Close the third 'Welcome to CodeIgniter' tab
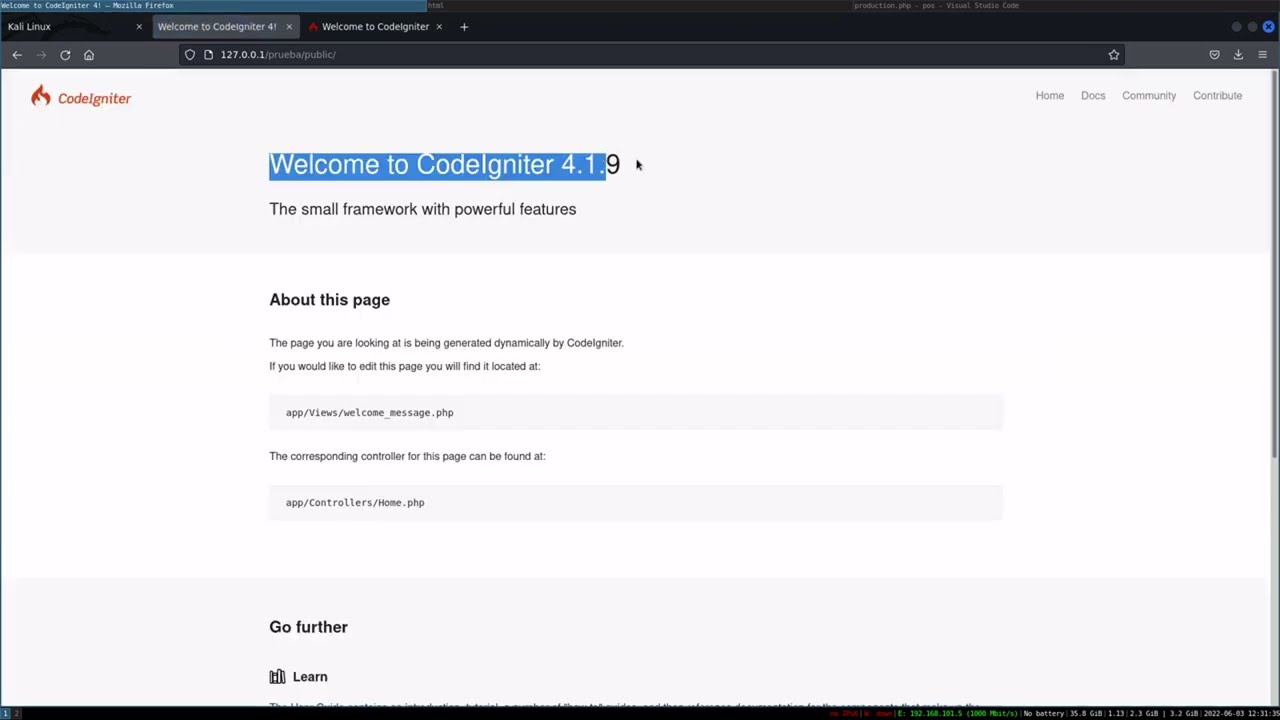The height and width of the screenshot is (720, 1280). (x=437, y=27)
